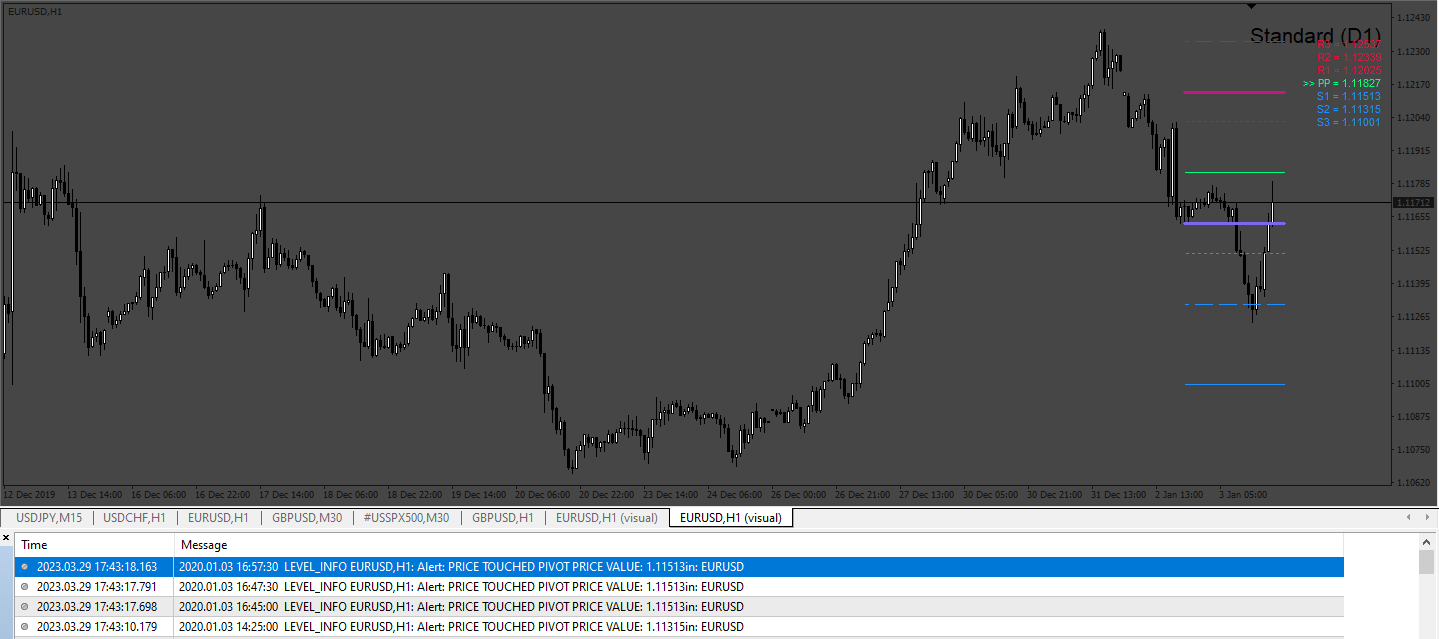The width and height of the screenshot is (1439, 639).
Task: Click the 31 Dec 13:00 time axis label
Action: (x=1118, y=494)
